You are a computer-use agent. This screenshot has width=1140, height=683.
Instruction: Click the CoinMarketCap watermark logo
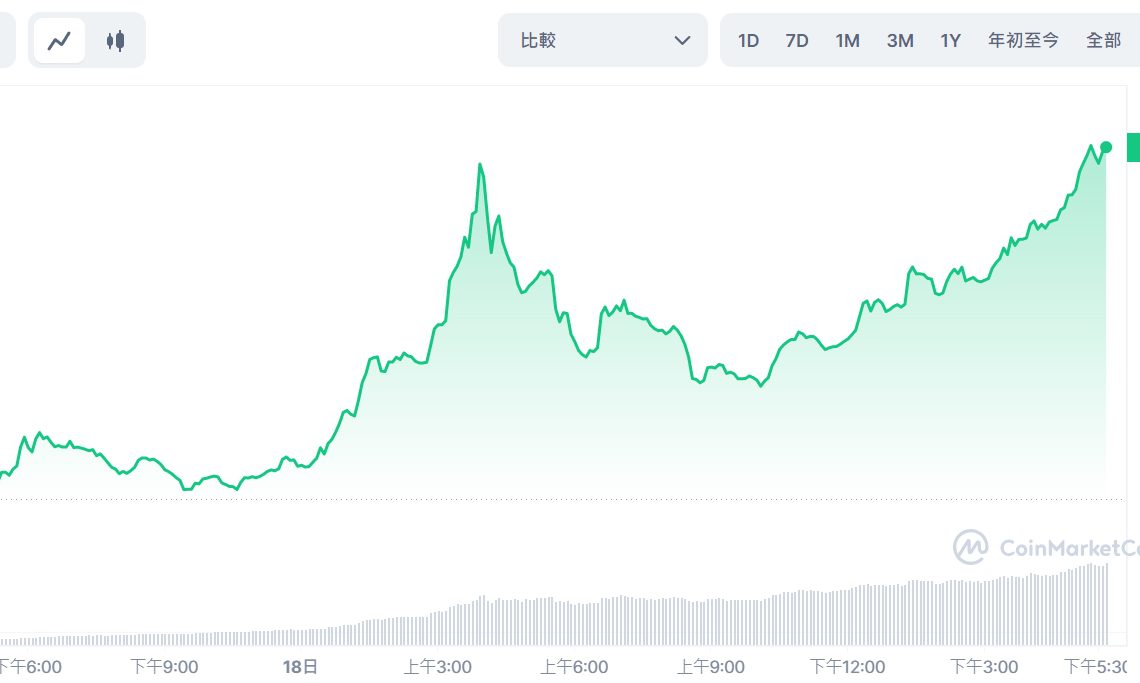click(x=969, y=547)
